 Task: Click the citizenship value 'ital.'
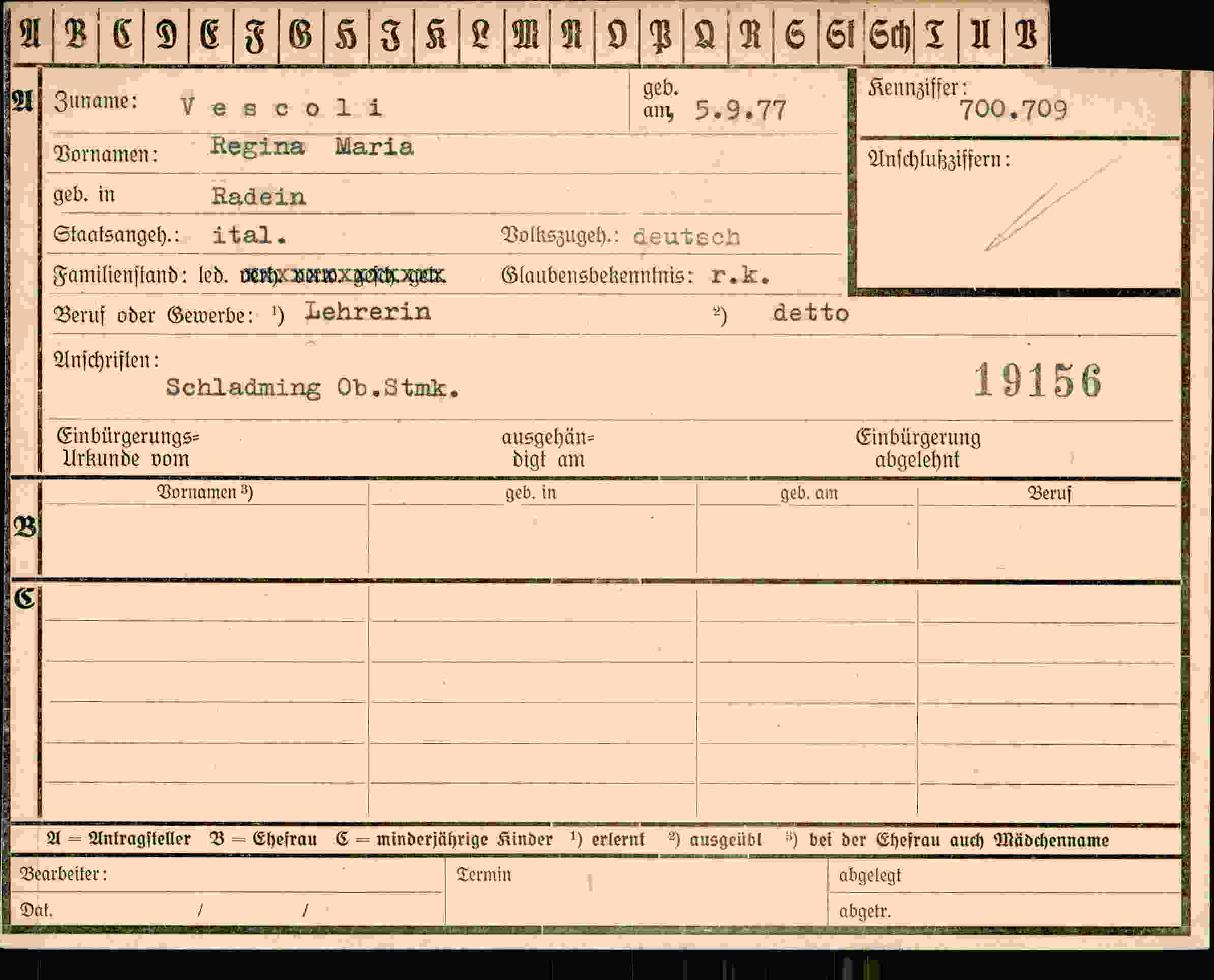coord(249,235)
